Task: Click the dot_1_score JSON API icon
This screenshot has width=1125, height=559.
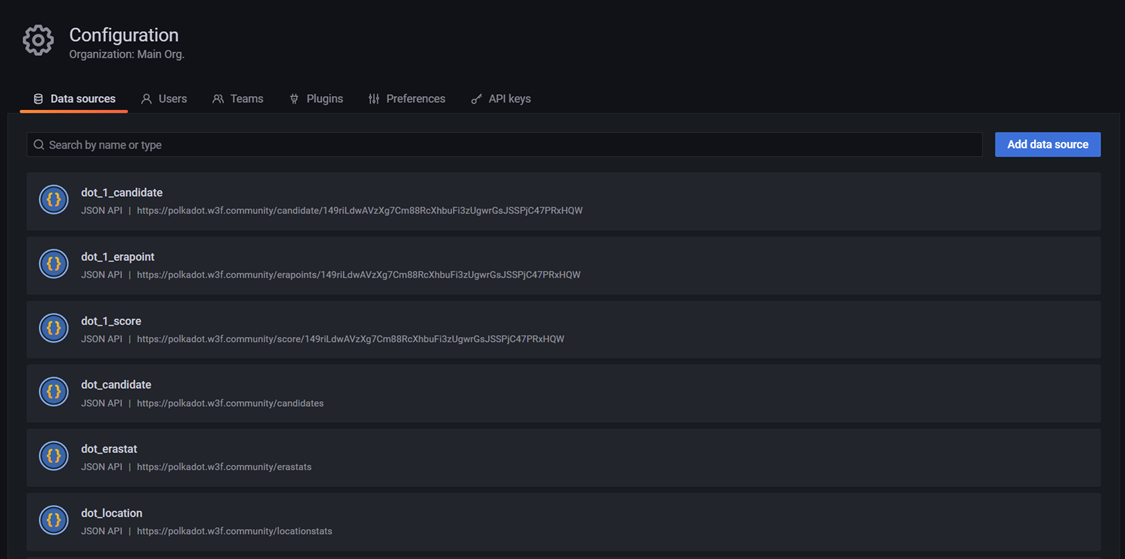Action: [x=54, y=328]
